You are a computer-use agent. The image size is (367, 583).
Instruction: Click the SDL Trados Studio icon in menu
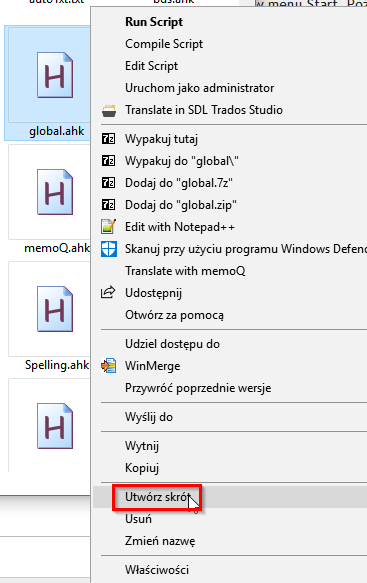point(109,110)
